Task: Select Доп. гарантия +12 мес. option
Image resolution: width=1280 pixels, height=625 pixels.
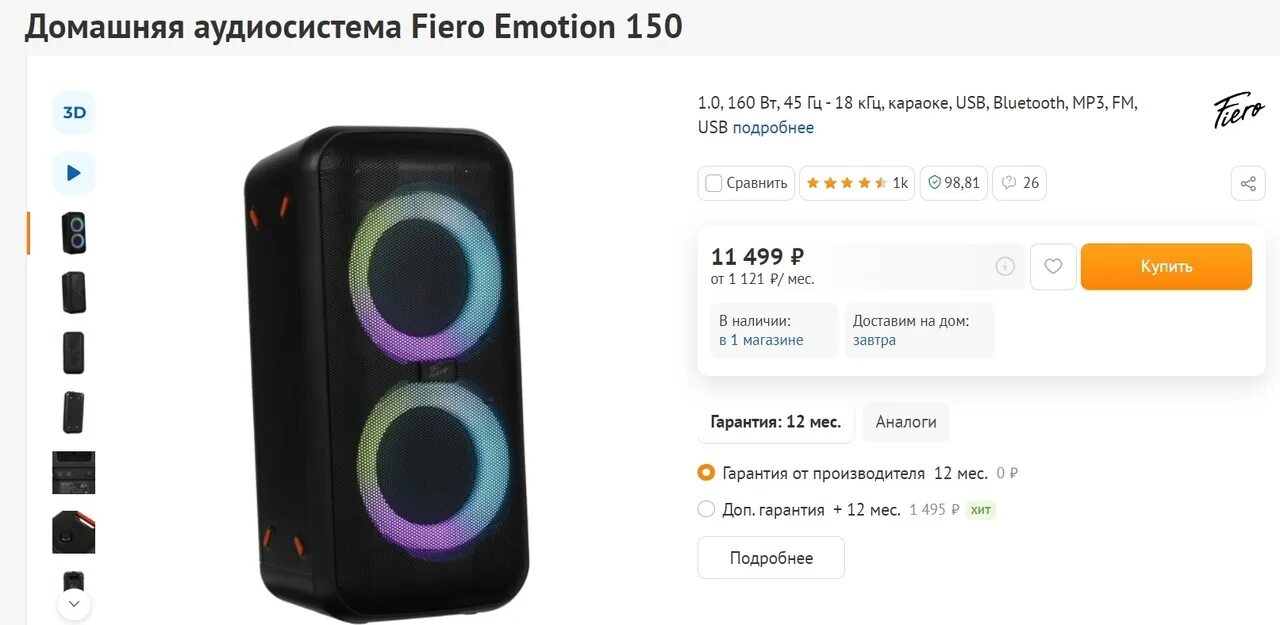Action: coord(707,509)
